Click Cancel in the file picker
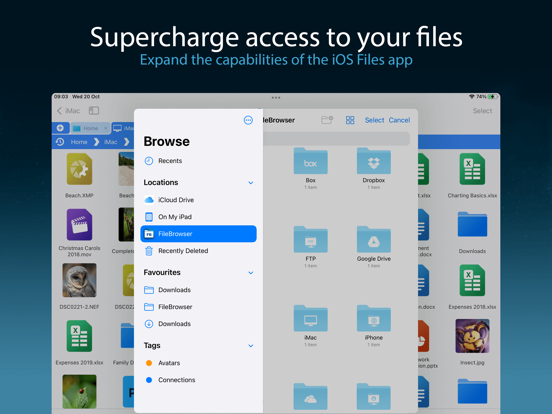The image size is (552, 414). 399,120
